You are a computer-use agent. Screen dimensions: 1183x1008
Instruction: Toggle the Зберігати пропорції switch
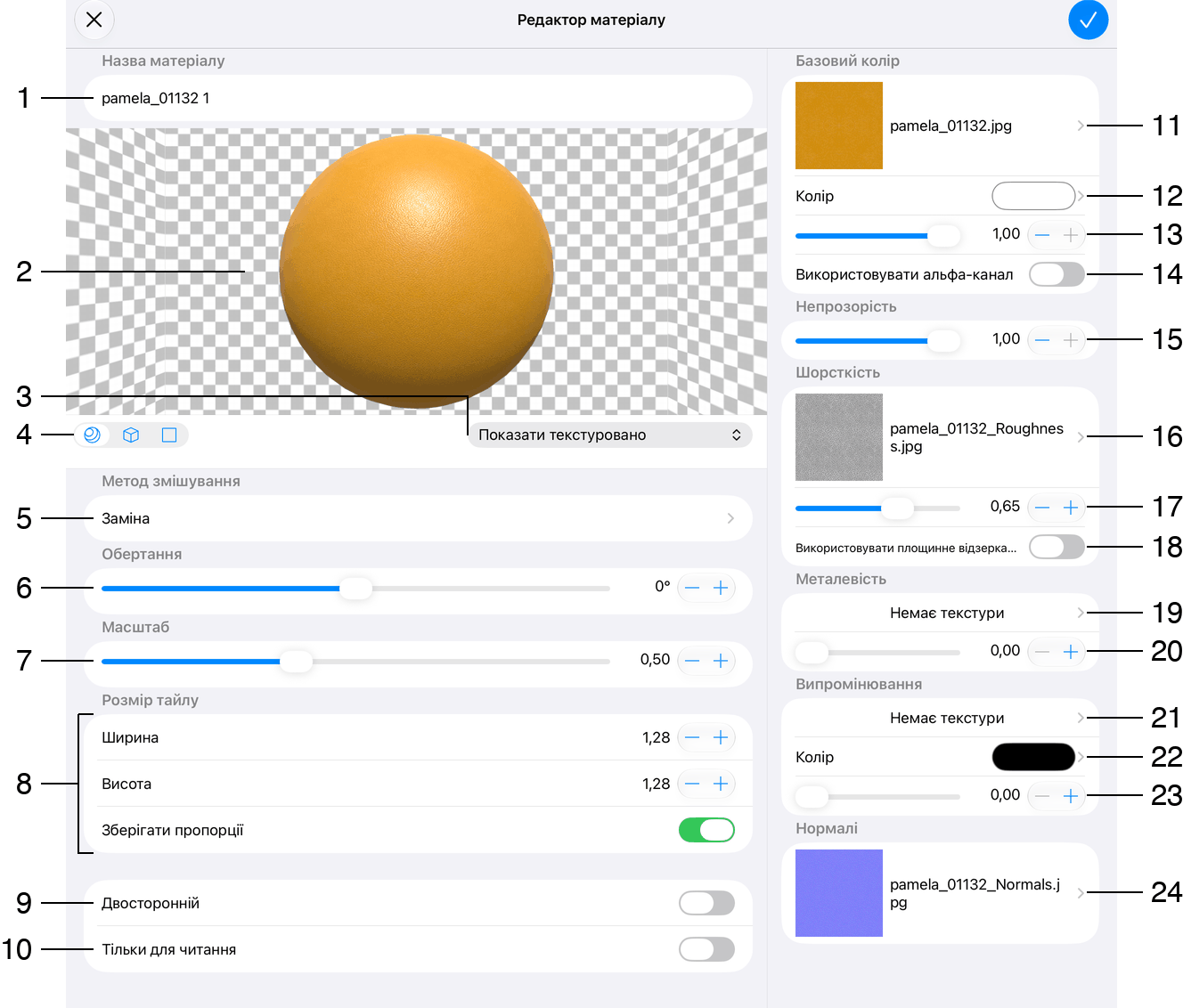(x=706, y=830)
